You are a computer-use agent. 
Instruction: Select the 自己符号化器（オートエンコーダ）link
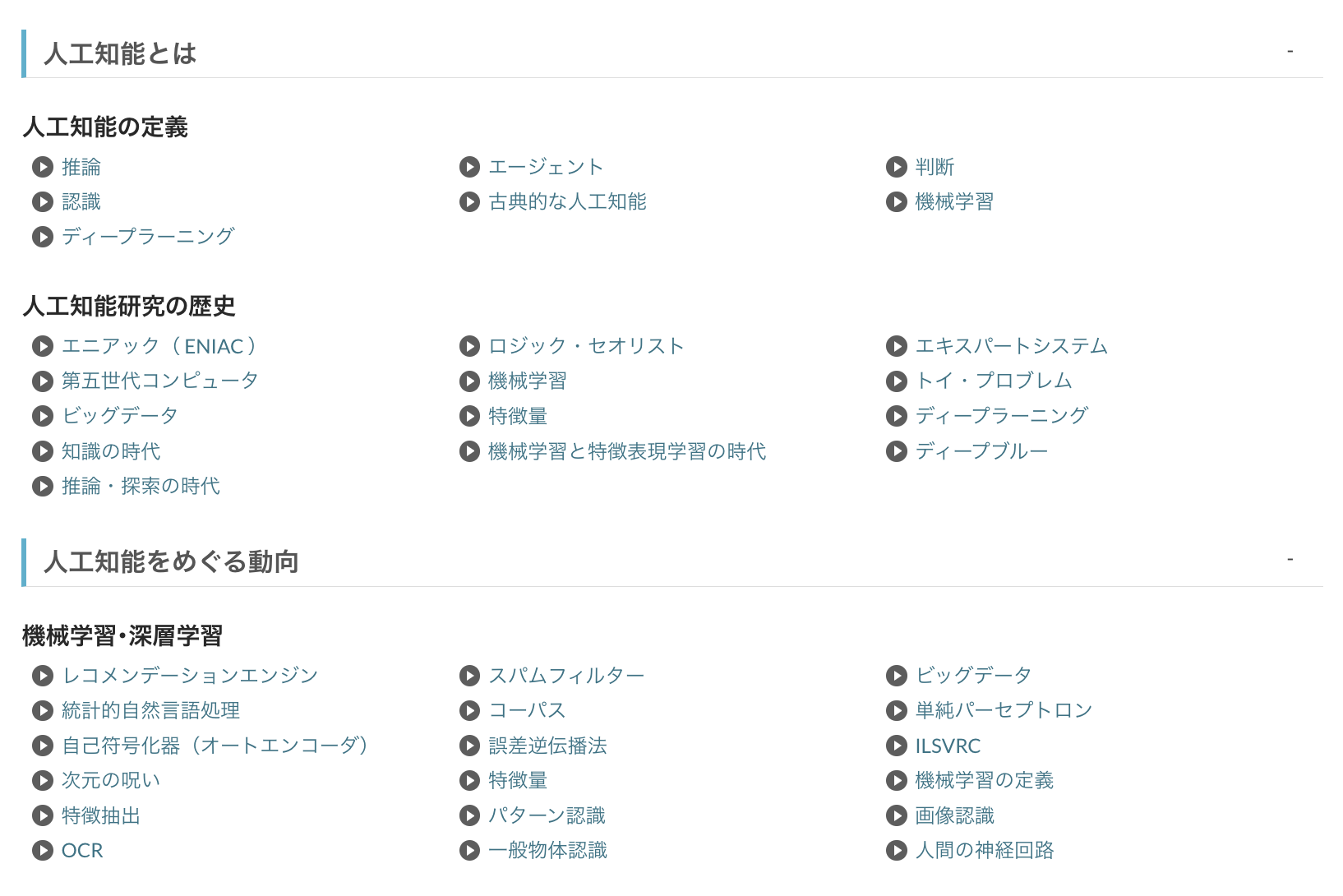coord(215,746)
